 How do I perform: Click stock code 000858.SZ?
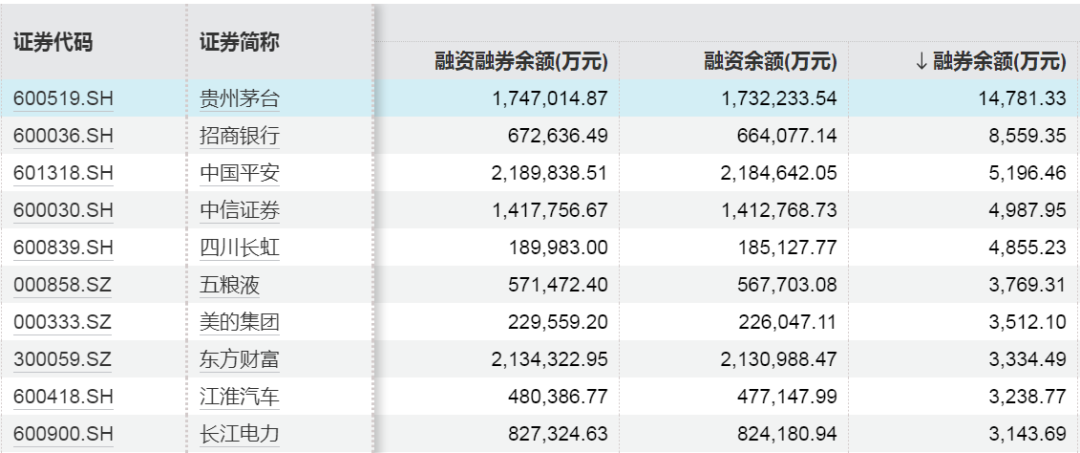63,285
